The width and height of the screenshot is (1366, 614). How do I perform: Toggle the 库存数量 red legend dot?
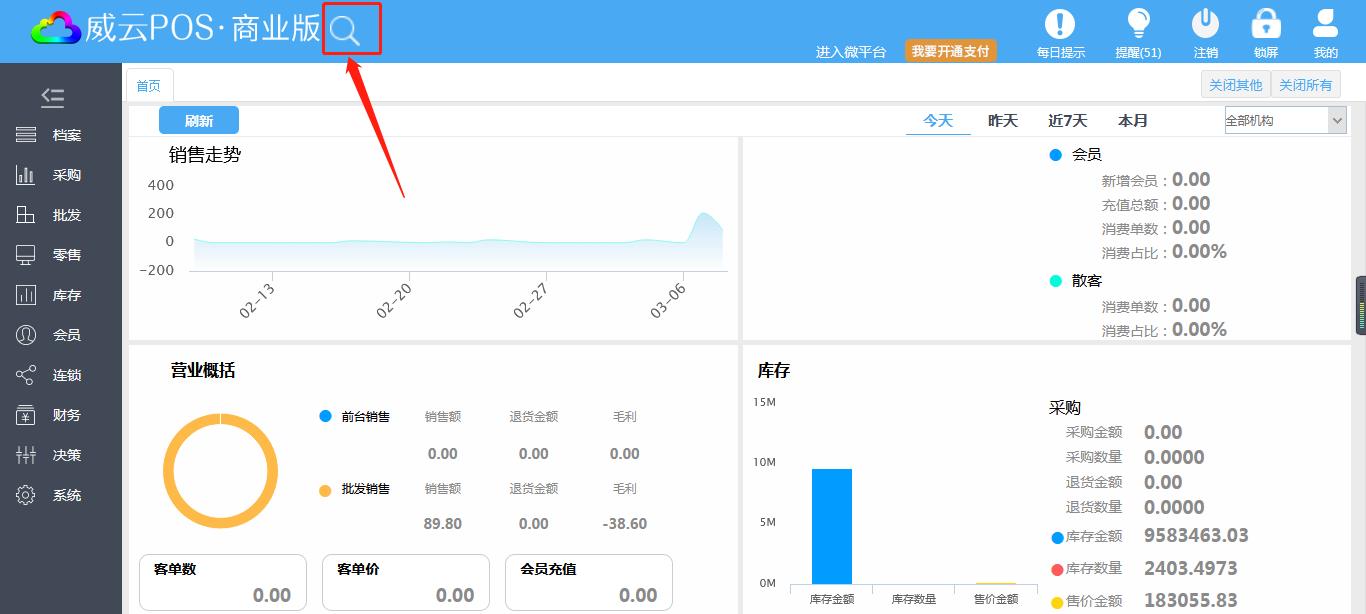pyautogui.click(x=1057, y=569)
